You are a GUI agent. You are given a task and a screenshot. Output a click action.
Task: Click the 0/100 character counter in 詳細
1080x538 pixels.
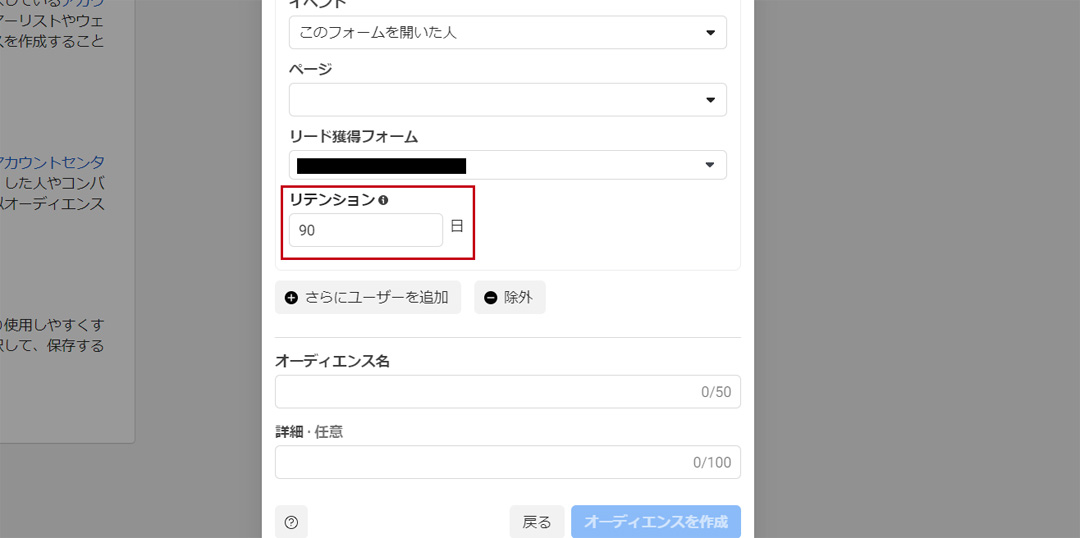(x=712, y=463)
